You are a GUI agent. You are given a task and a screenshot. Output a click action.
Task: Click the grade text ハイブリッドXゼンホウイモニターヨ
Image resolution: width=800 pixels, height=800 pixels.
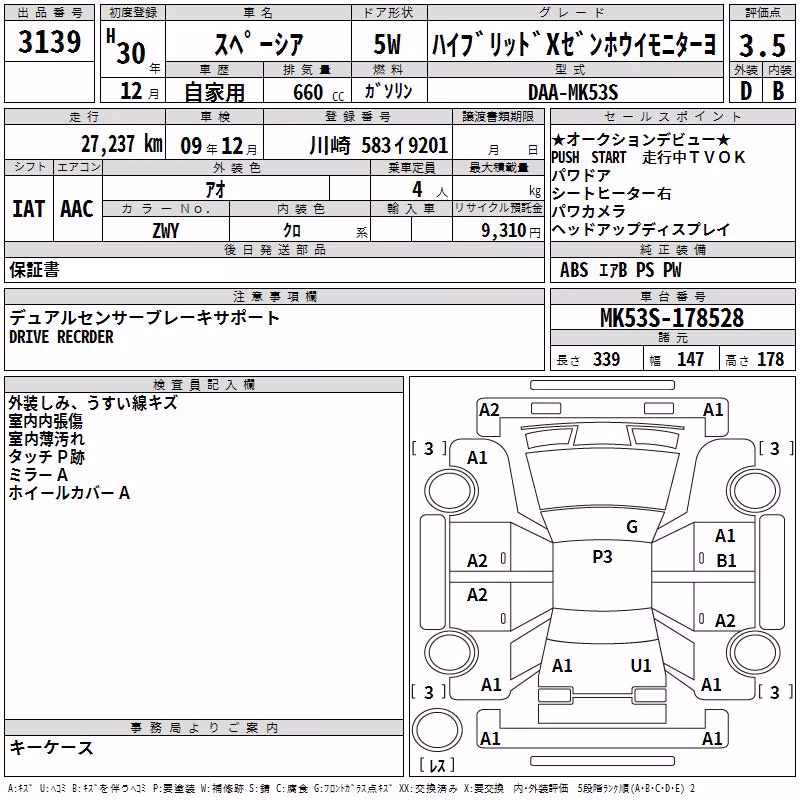[574, 44]
